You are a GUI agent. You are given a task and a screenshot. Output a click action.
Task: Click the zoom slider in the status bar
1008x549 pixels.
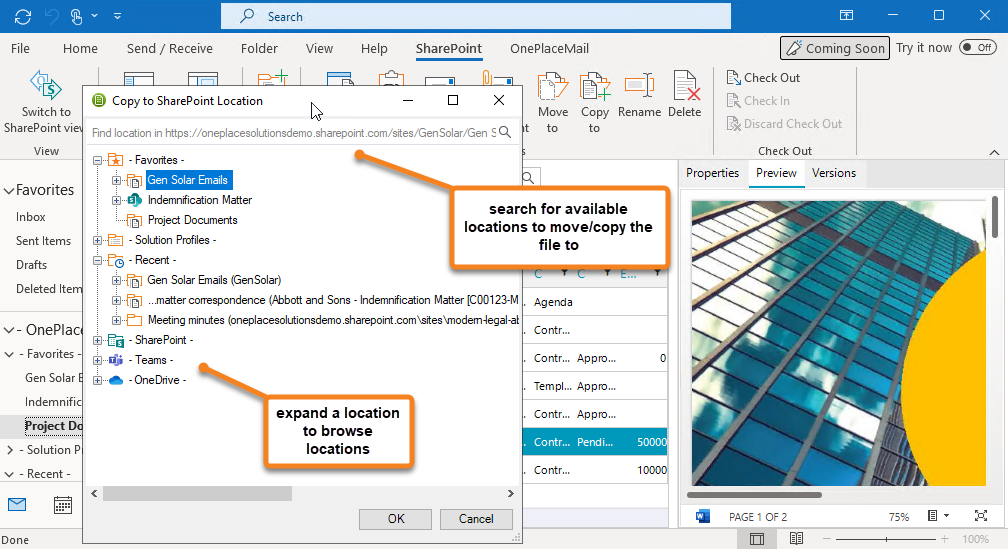pyautogui.click(x=886, y=539)
